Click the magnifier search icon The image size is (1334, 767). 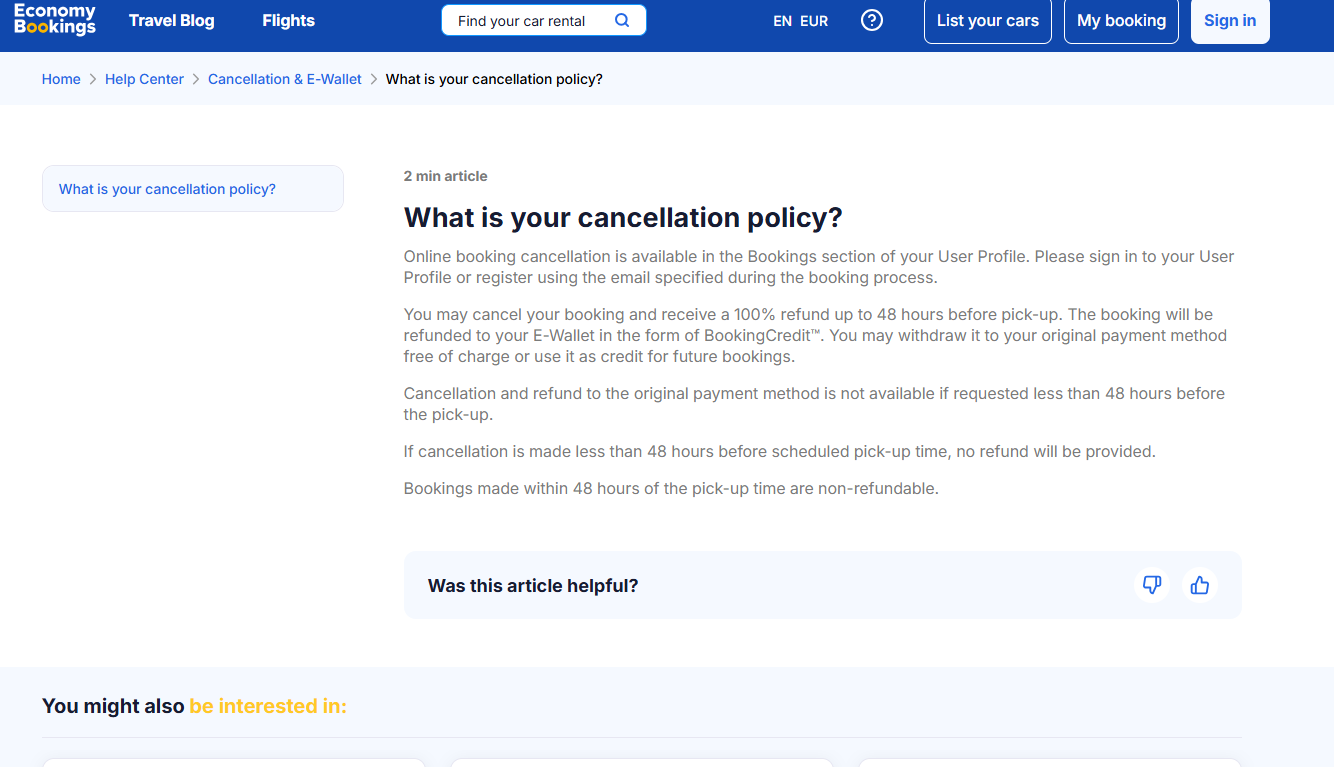(x=622, y=20)
